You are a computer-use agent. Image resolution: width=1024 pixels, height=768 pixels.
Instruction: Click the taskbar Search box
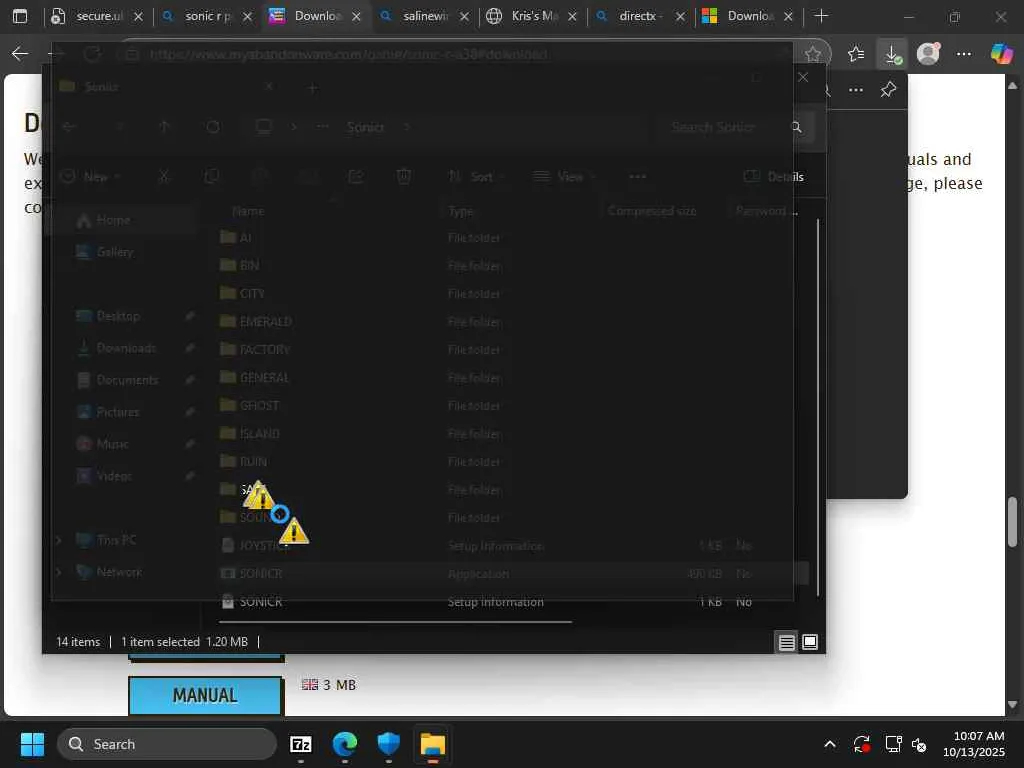pos(167,744)
